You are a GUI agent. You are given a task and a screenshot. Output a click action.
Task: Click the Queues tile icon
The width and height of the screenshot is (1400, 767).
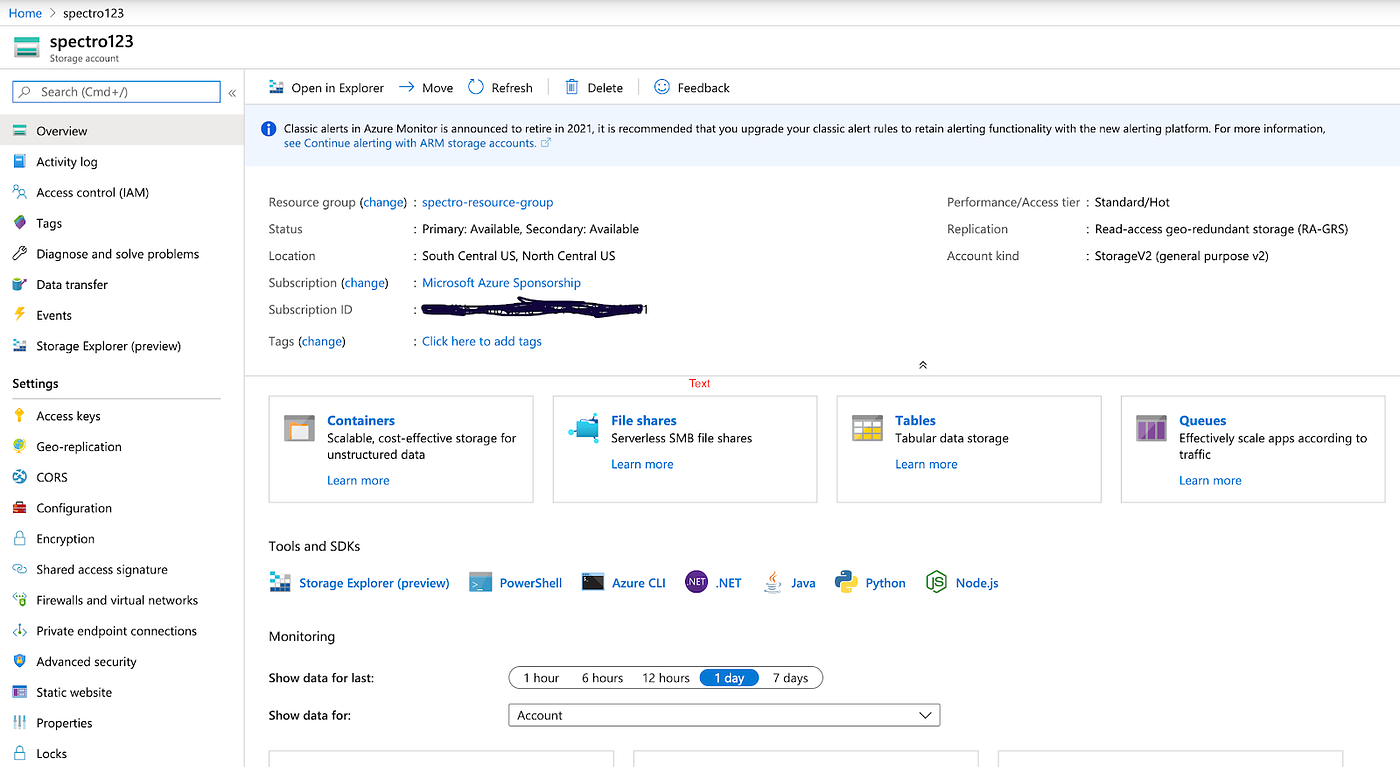pos(1151,428)
